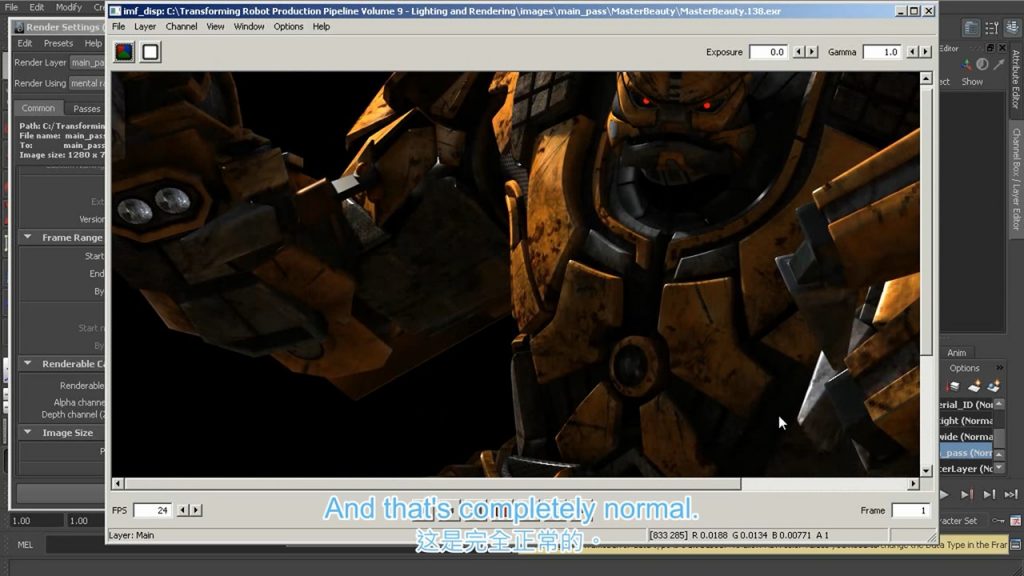Image resolution: width=1024 pixels, height=576 pixels.
Task: Collapse the Renderable Cameras section
Action: (x=27, y=363)
